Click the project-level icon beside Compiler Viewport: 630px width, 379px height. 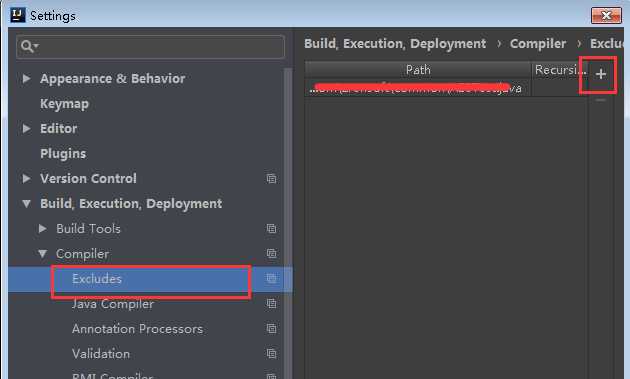(271, 254)
